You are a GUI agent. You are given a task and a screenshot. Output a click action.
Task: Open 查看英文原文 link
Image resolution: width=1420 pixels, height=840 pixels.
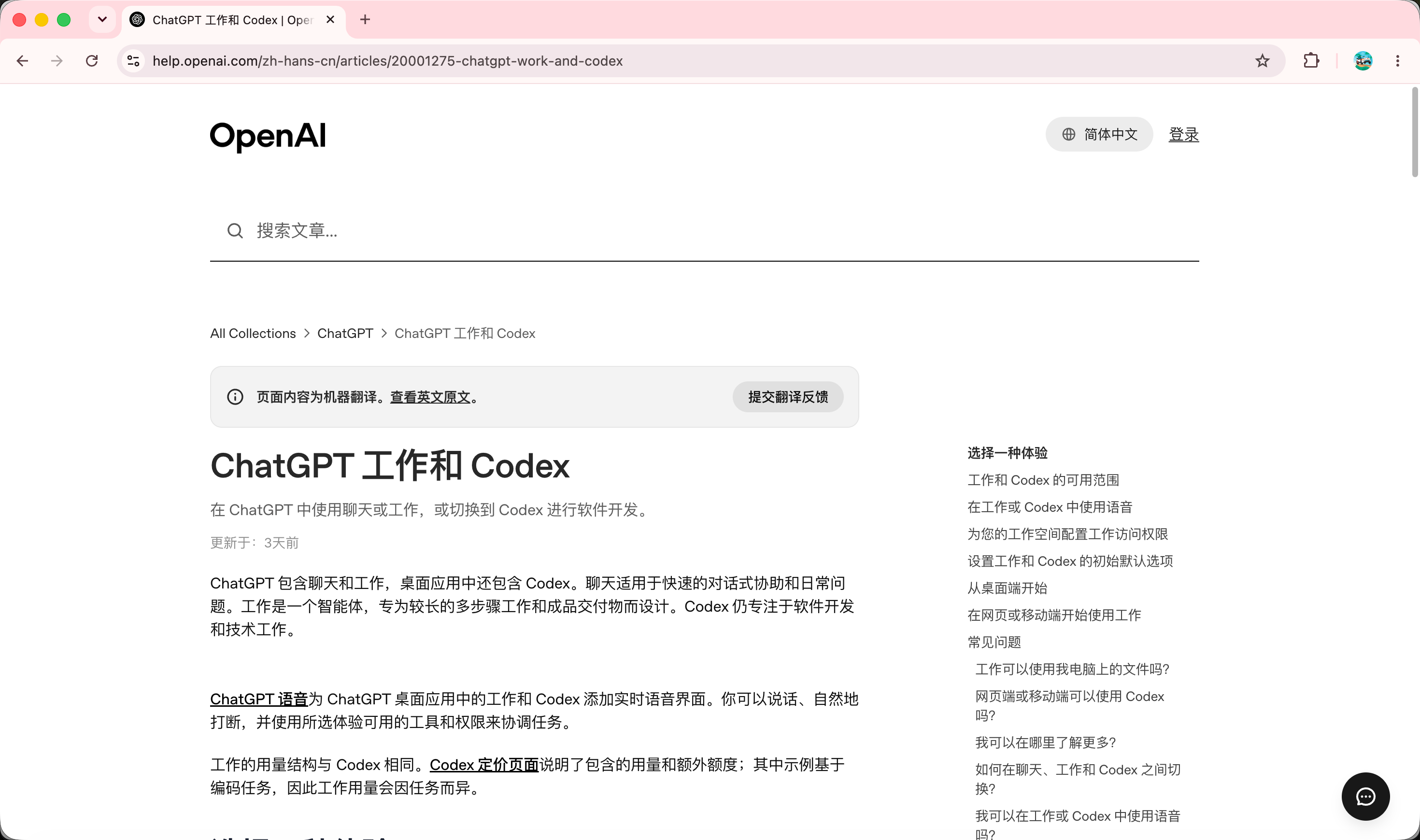[430, 397]
